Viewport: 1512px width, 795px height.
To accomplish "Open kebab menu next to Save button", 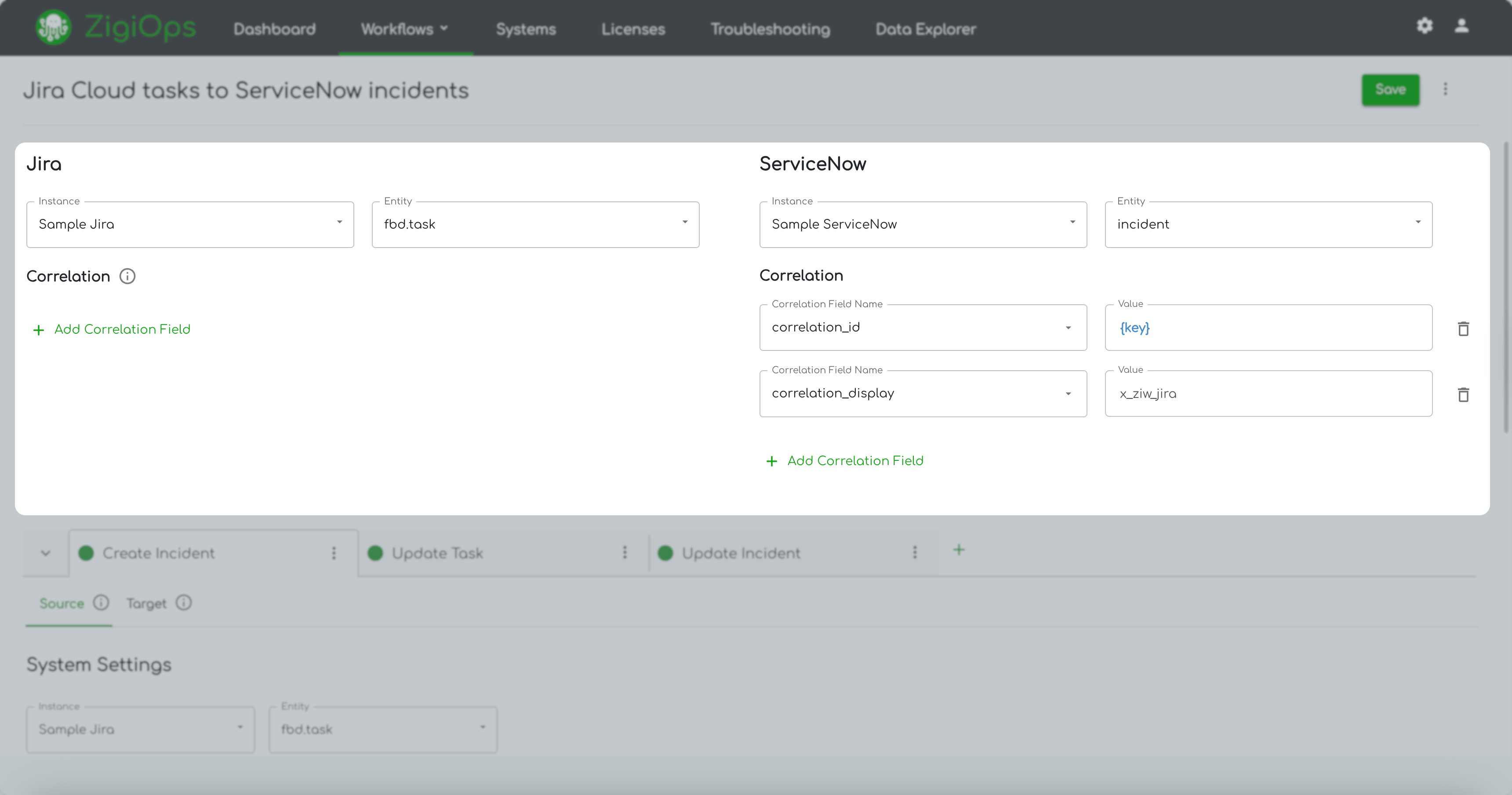I will (1446, 89).
